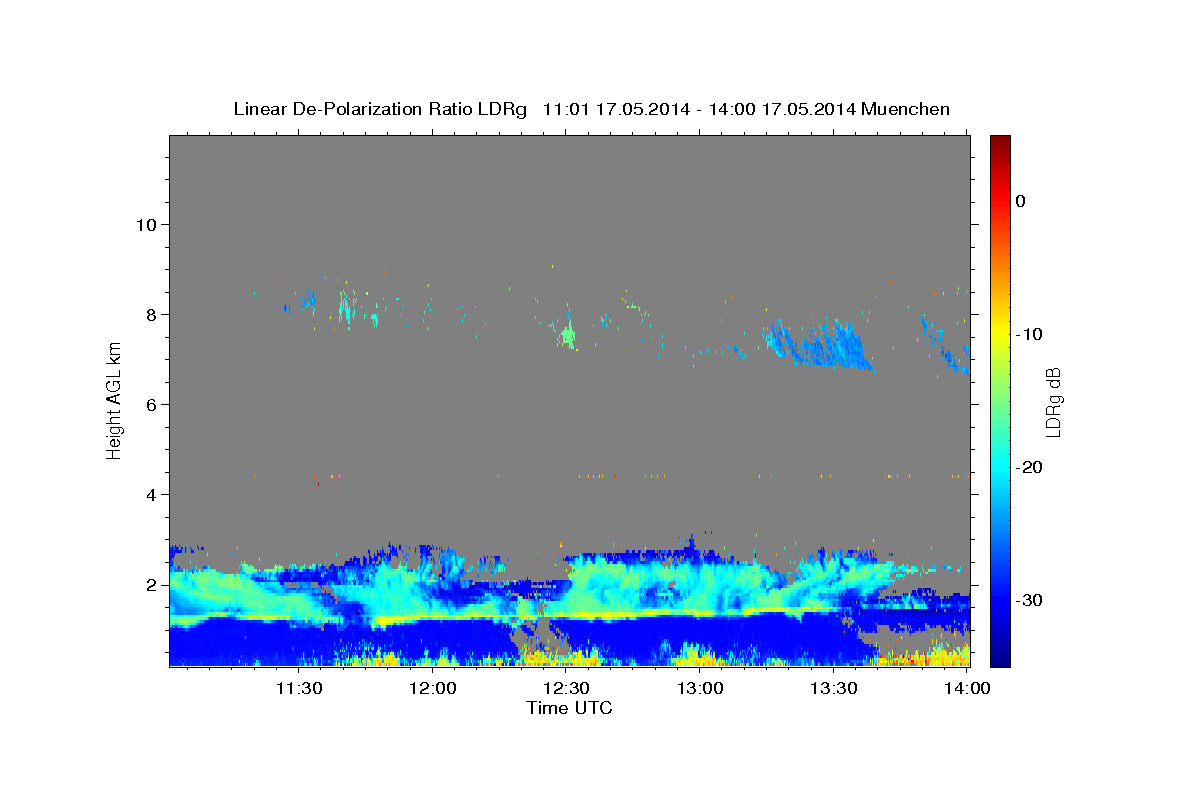Click the 13:00 time tick label
1200x800 pixels.
pos(700,689)
